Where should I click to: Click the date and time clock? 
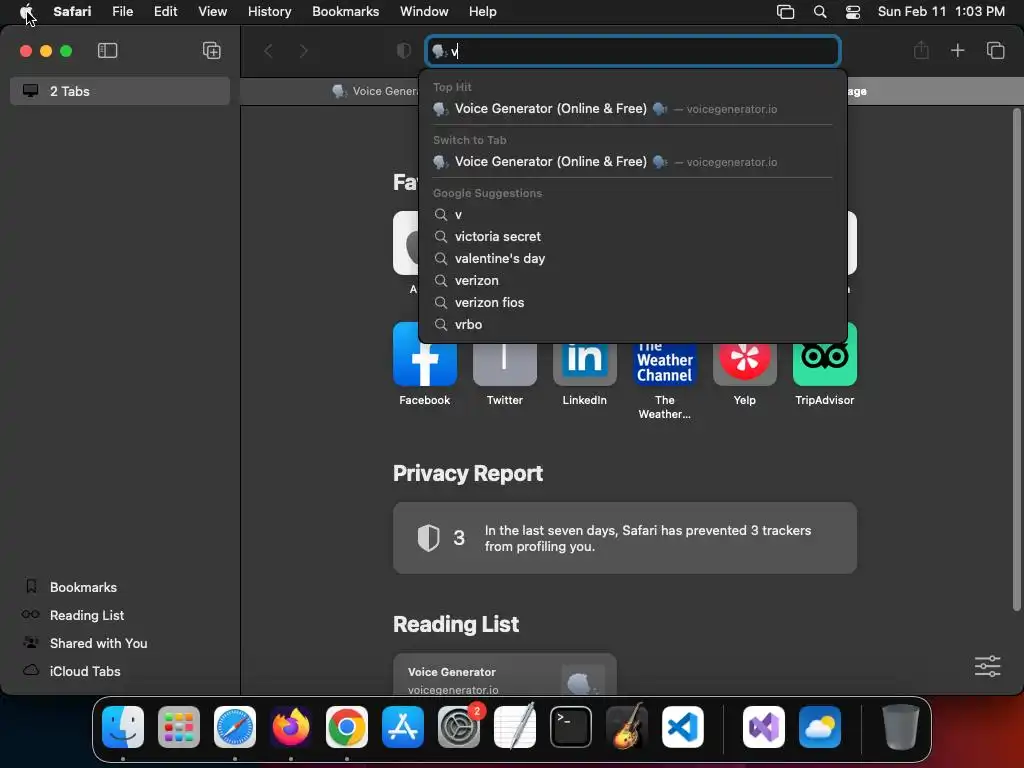941,11
